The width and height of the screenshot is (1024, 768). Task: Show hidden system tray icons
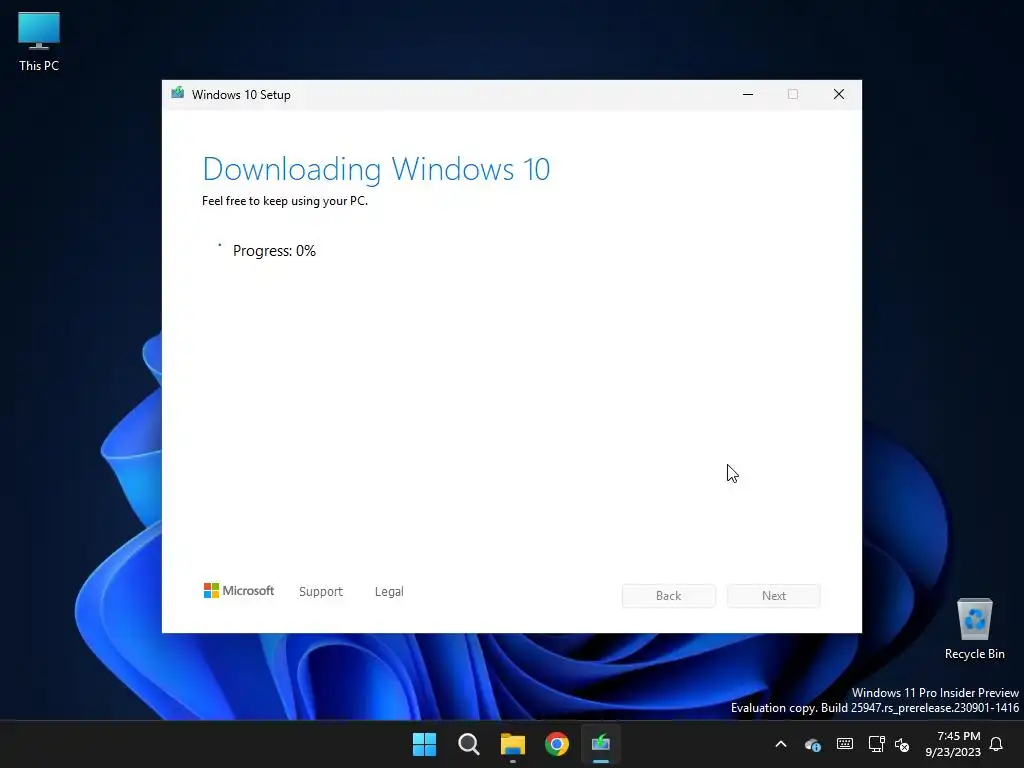pyautogui.click(x=780, y=744)
